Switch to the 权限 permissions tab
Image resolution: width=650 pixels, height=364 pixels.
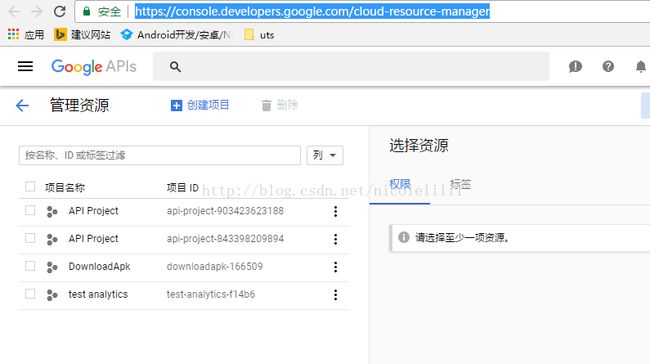point(400,184)
